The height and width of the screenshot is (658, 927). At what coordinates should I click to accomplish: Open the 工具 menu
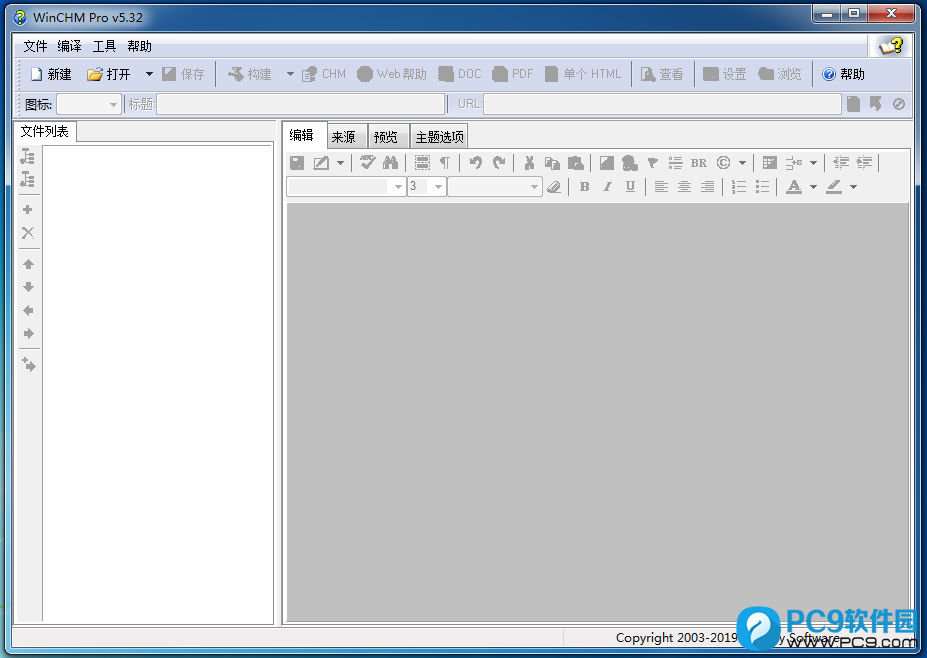104,46
